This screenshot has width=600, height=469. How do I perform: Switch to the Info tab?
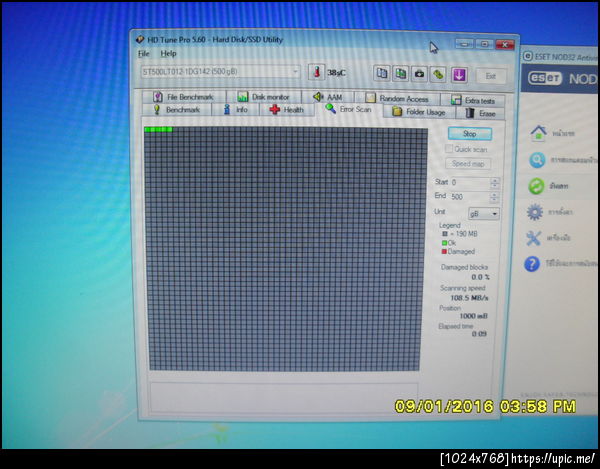(x=236, y=110)
